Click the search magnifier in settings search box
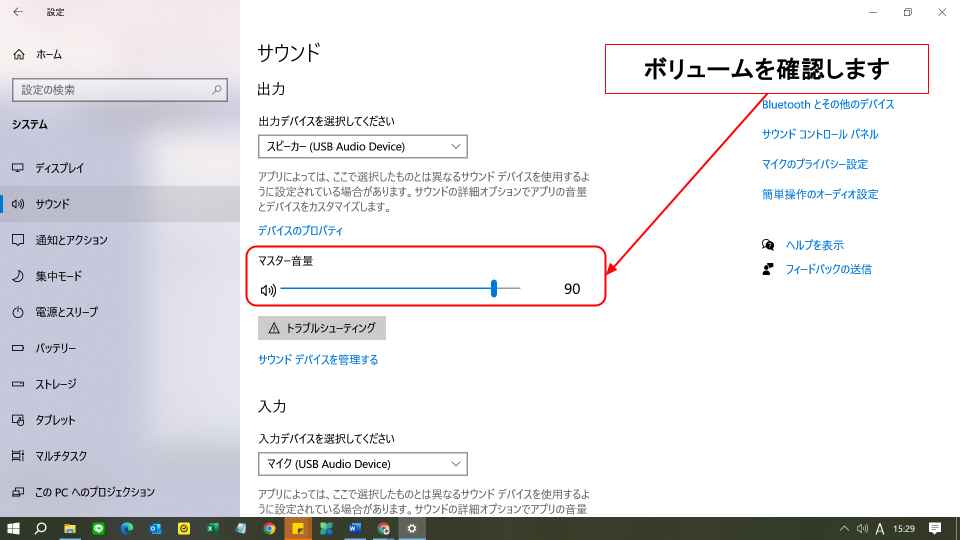This screenshot has width=960, height=540. (x=217, y=90)
